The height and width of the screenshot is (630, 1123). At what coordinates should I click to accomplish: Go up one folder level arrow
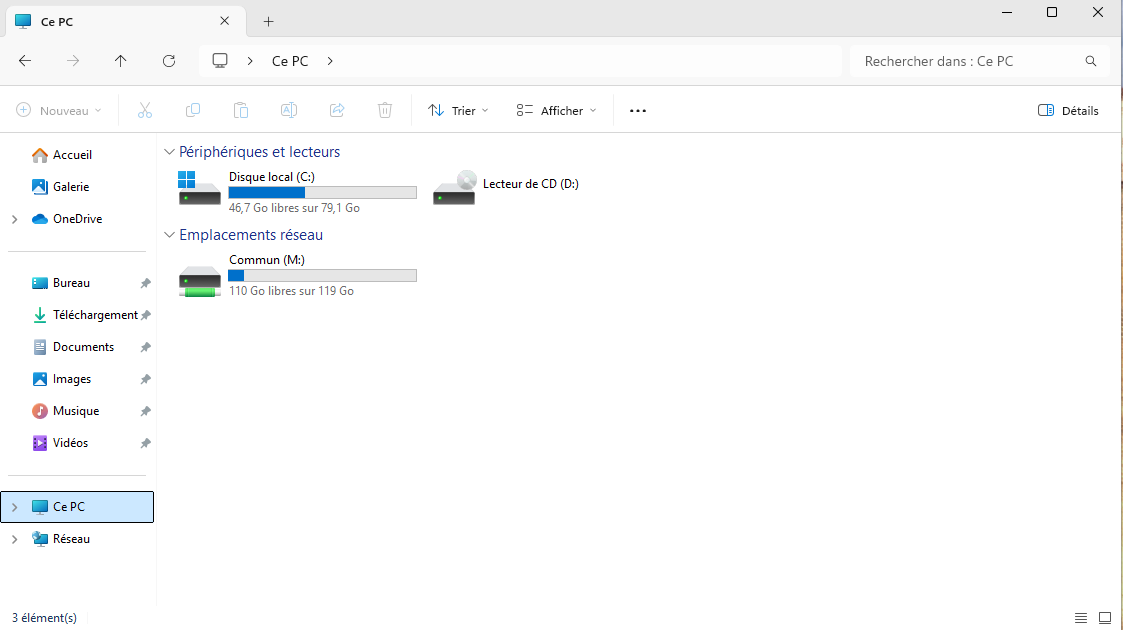click(120, 61)
